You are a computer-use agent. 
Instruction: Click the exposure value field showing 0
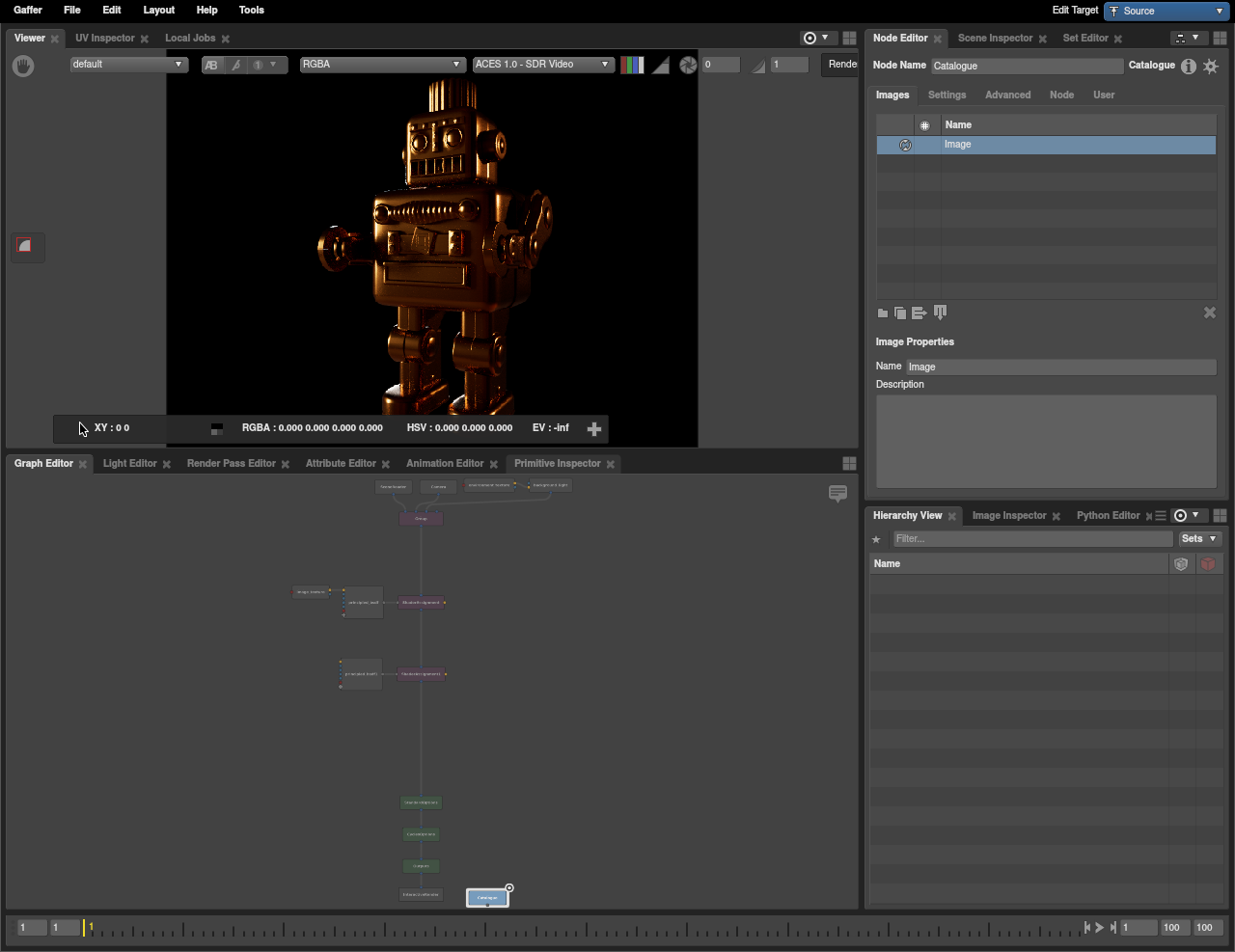721,65
